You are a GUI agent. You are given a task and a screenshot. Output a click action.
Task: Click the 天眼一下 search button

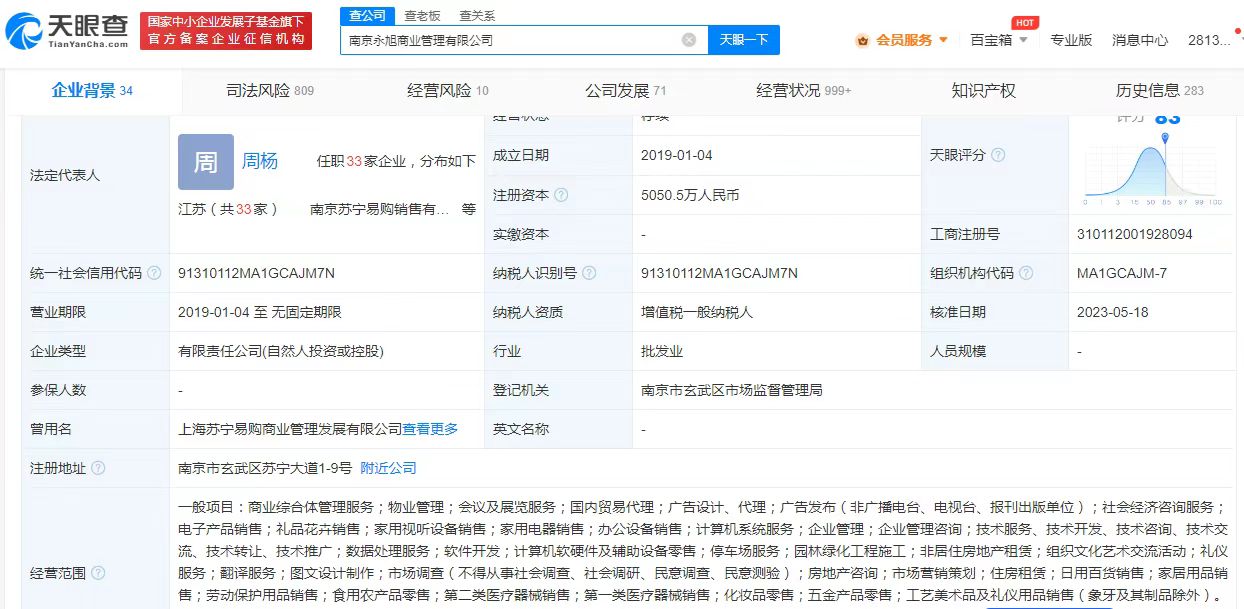coord(744,40)
